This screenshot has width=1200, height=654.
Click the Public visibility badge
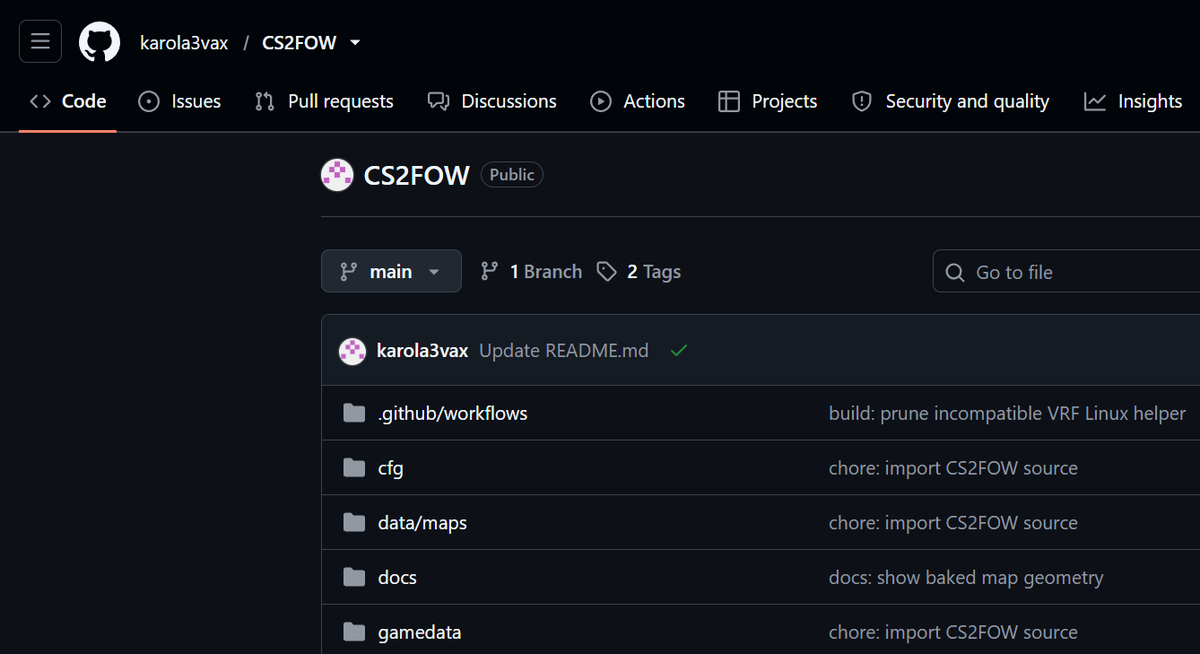512,175
